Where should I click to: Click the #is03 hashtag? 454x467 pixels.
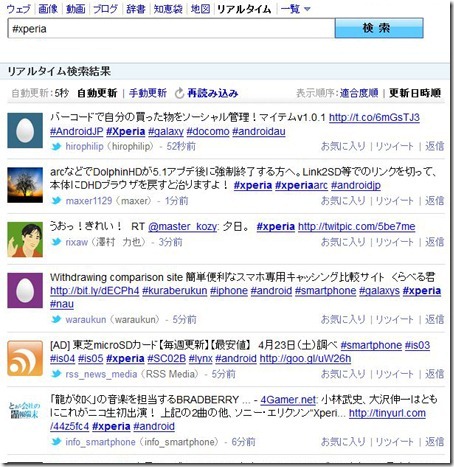pyautogui.click(x=417, y=345)
